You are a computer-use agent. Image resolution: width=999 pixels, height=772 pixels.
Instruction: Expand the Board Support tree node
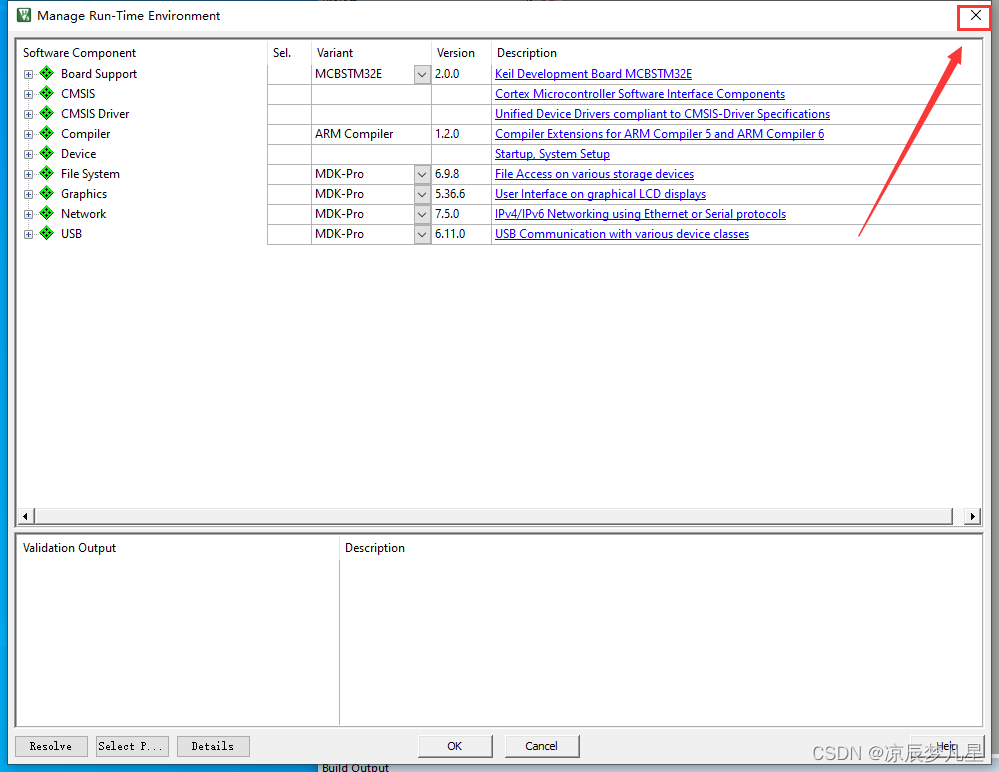tap(28, 75)
